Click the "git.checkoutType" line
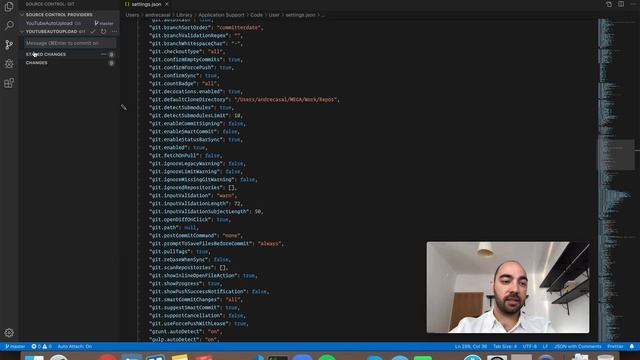The image size is (640, 360). point(187,51)
